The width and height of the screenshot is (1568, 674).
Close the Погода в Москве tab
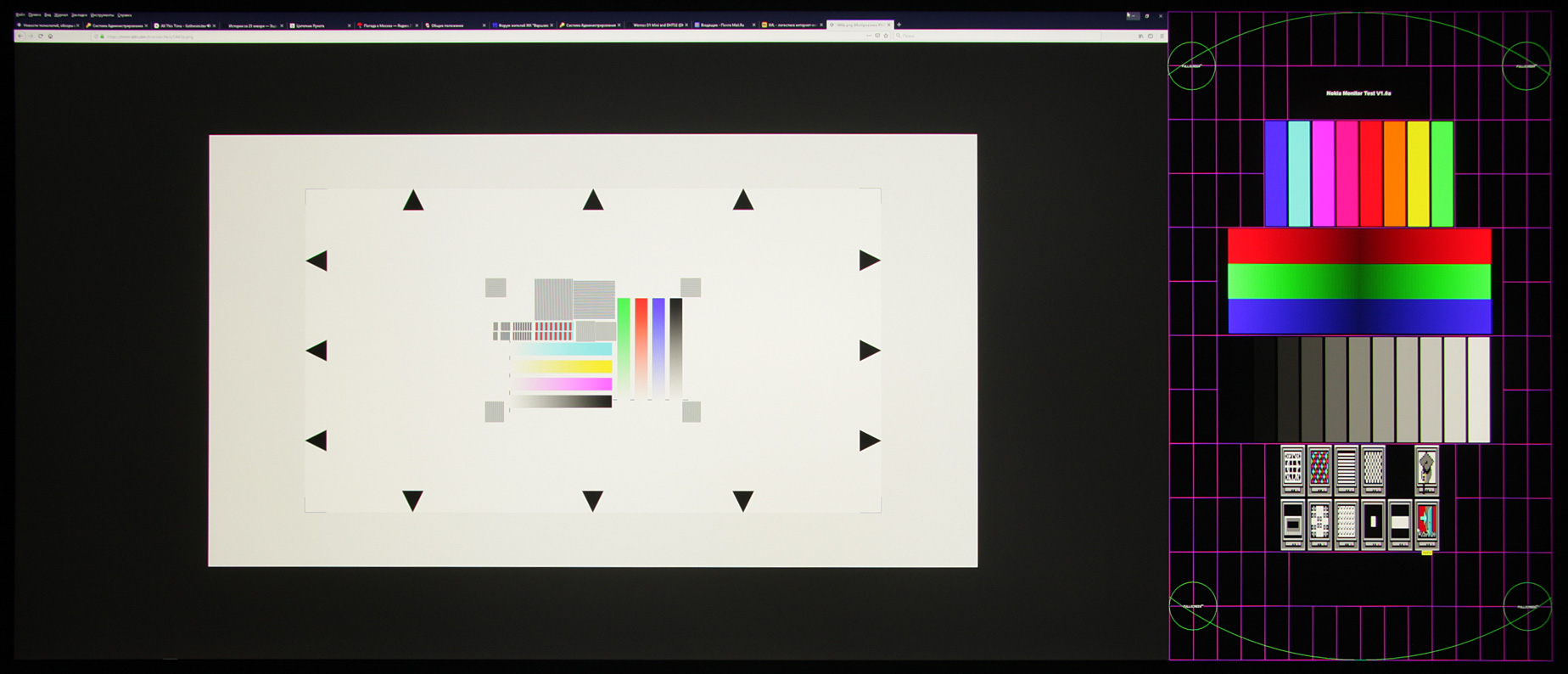tap(417, 25)
